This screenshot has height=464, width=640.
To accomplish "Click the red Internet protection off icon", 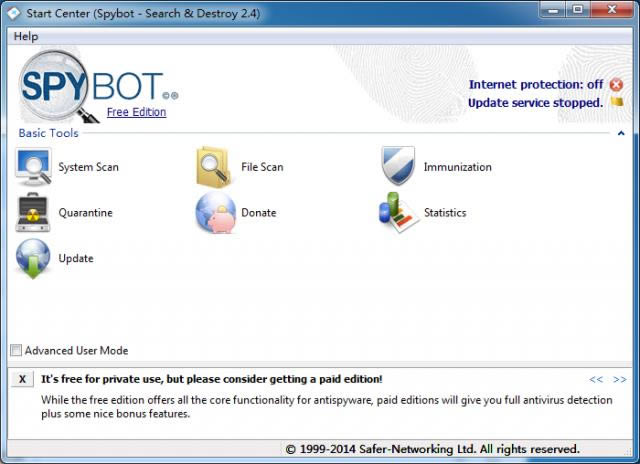I will 616,84.
